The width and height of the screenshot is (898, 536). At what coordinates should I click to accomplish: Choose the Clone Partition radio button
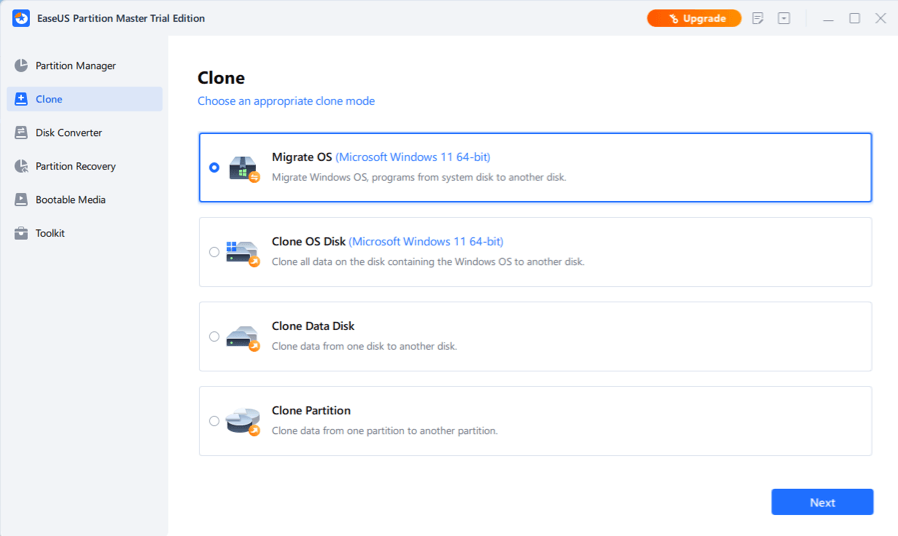click(x=214, y=421)
